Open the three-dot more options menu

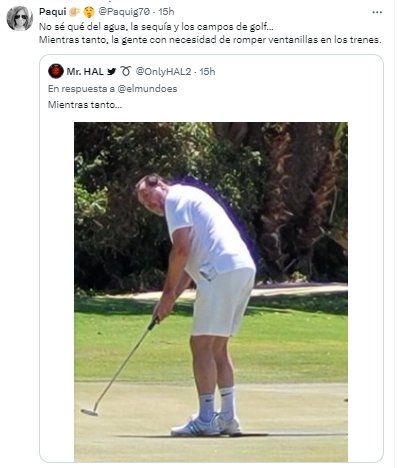pyautogui.click(x=377, y=12)
